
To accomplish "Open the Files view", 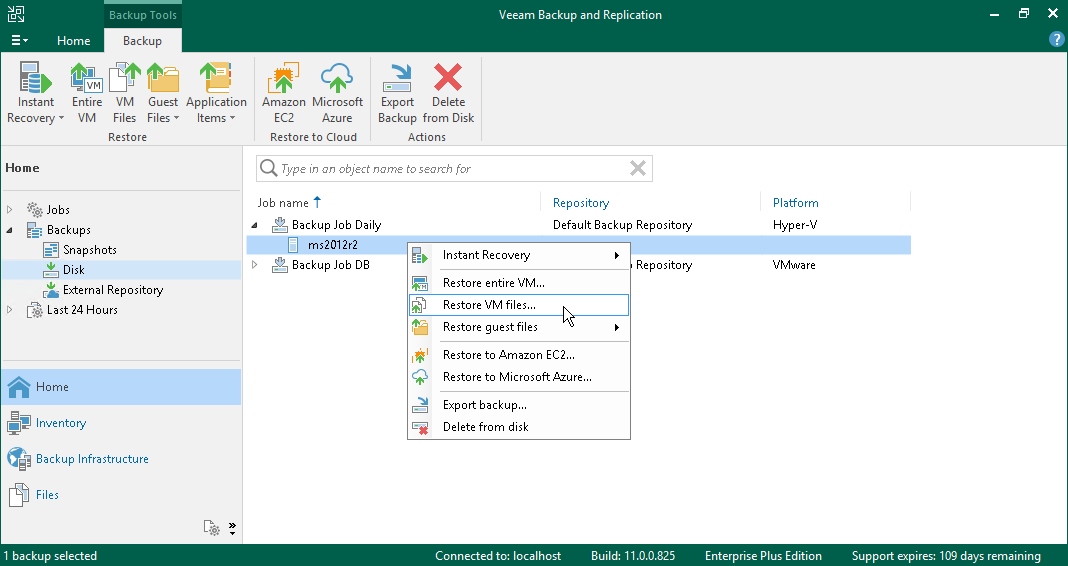I will (121, 495).
